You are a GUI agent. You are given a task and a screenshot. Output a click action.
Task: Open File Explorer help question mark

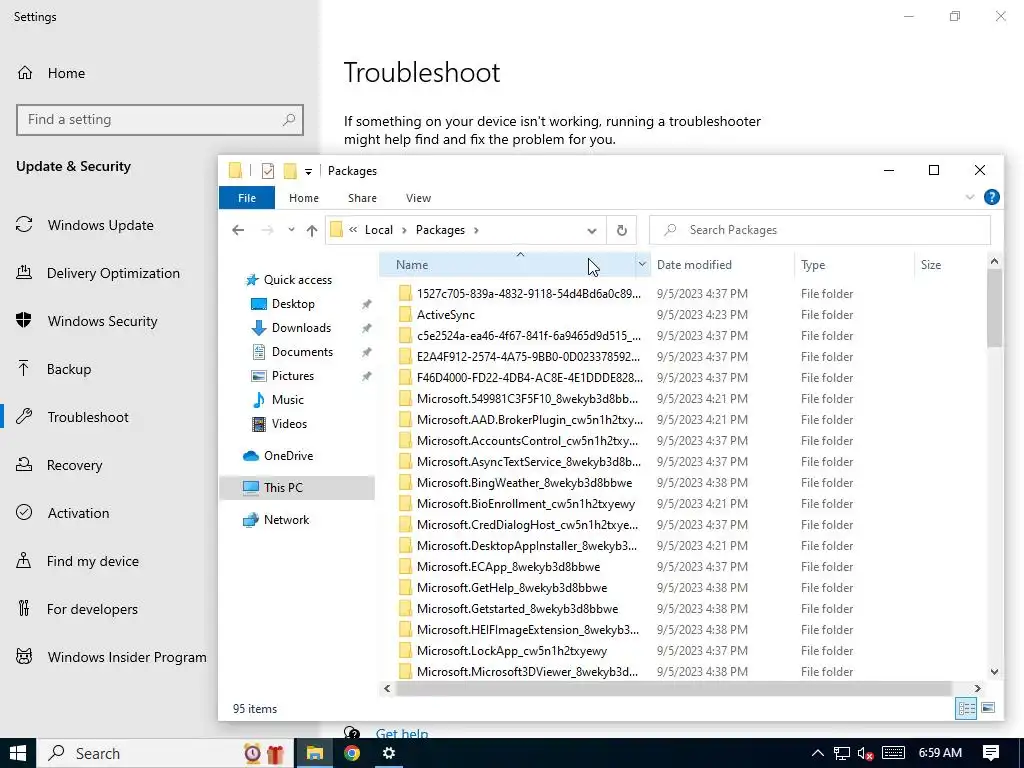[991, 197]
